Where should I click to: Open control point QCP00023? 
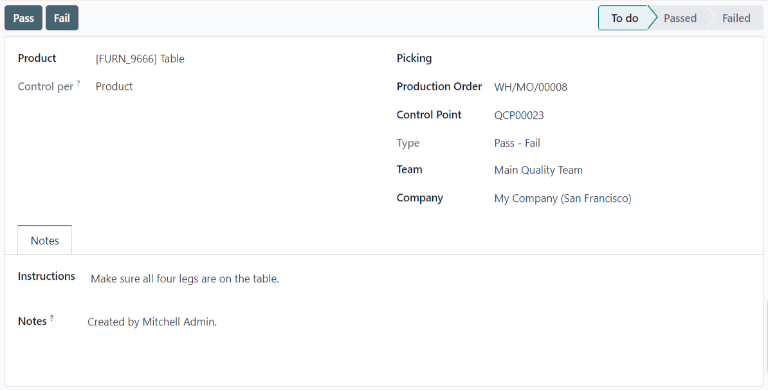(x=519, y=115)
